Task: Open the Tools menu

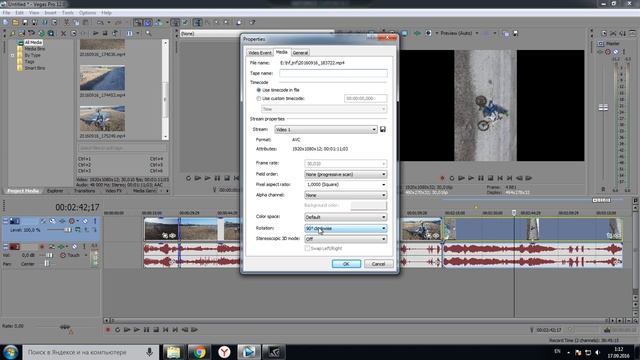Action: (68, 13)
